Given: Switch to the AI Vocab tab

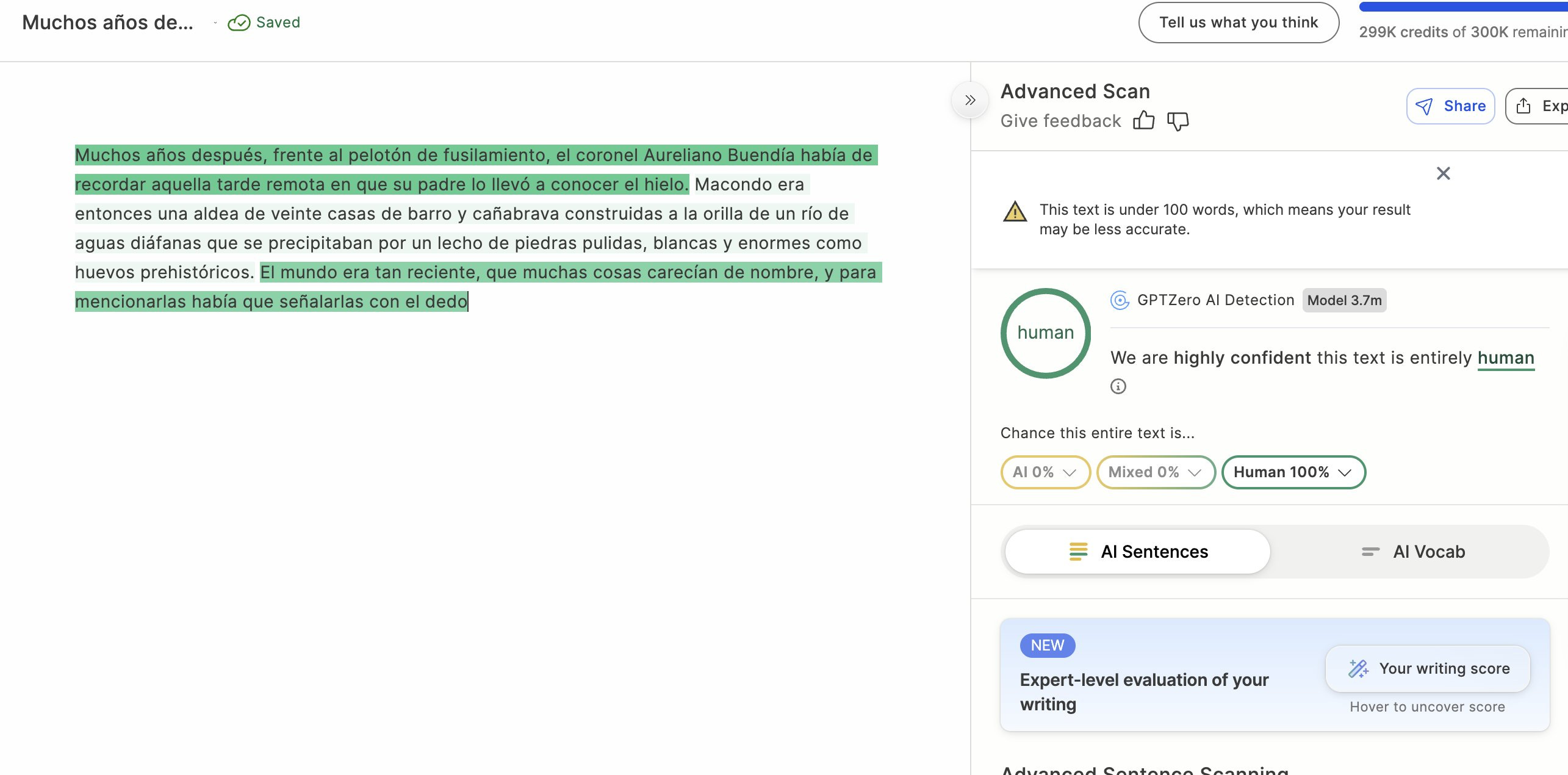Looking at the screenshot, I should pos(1412,552).
